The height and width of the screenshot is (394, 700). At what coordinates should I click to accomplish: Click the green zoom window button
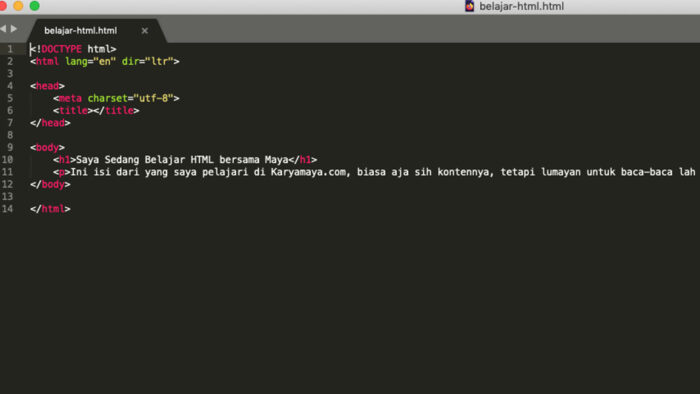(x=34, y=6)
